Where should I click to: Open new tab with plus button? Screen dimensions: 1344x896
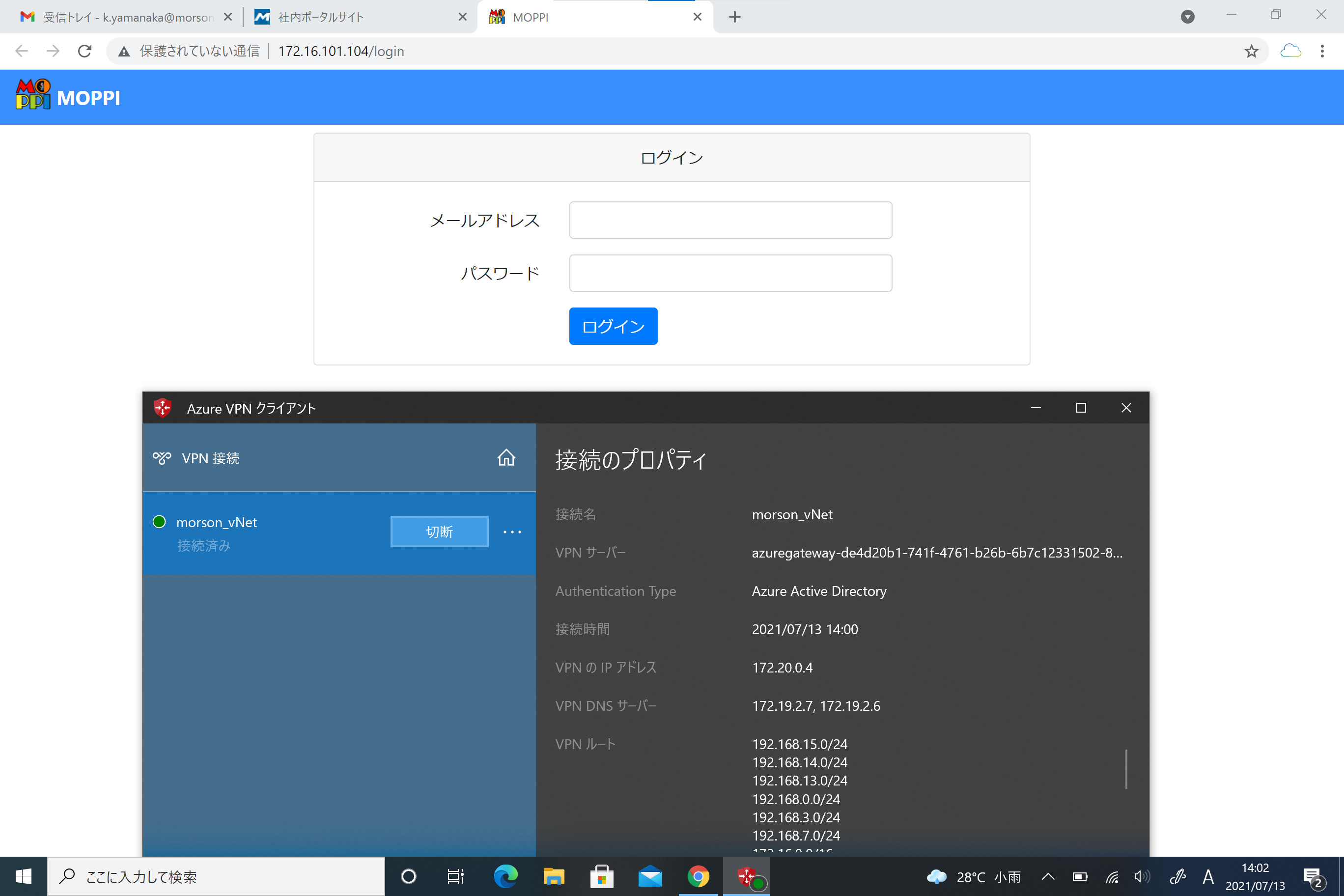[x=734, y=17]
